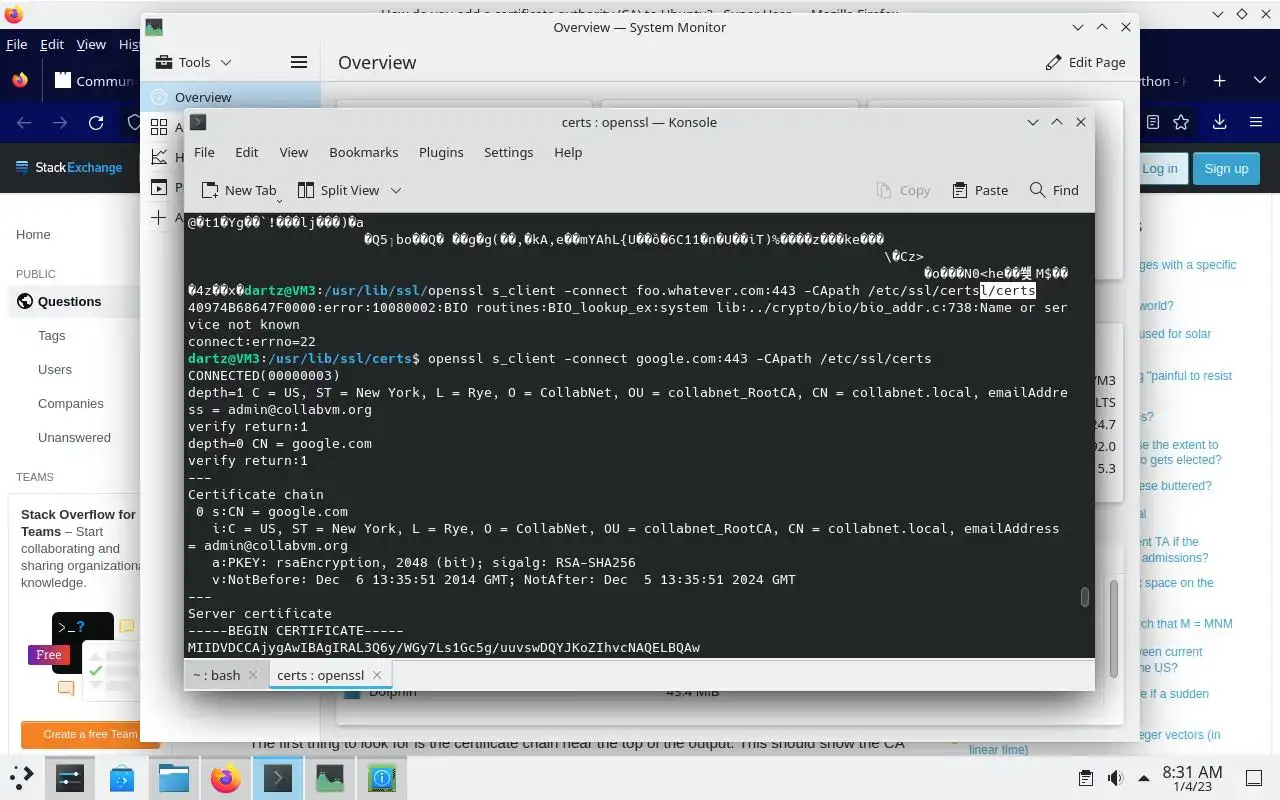Image resolution: width=1280 pixels, height=800 pixels.
Task: Click Split View in Konsole toolbar
Action: 338,190
